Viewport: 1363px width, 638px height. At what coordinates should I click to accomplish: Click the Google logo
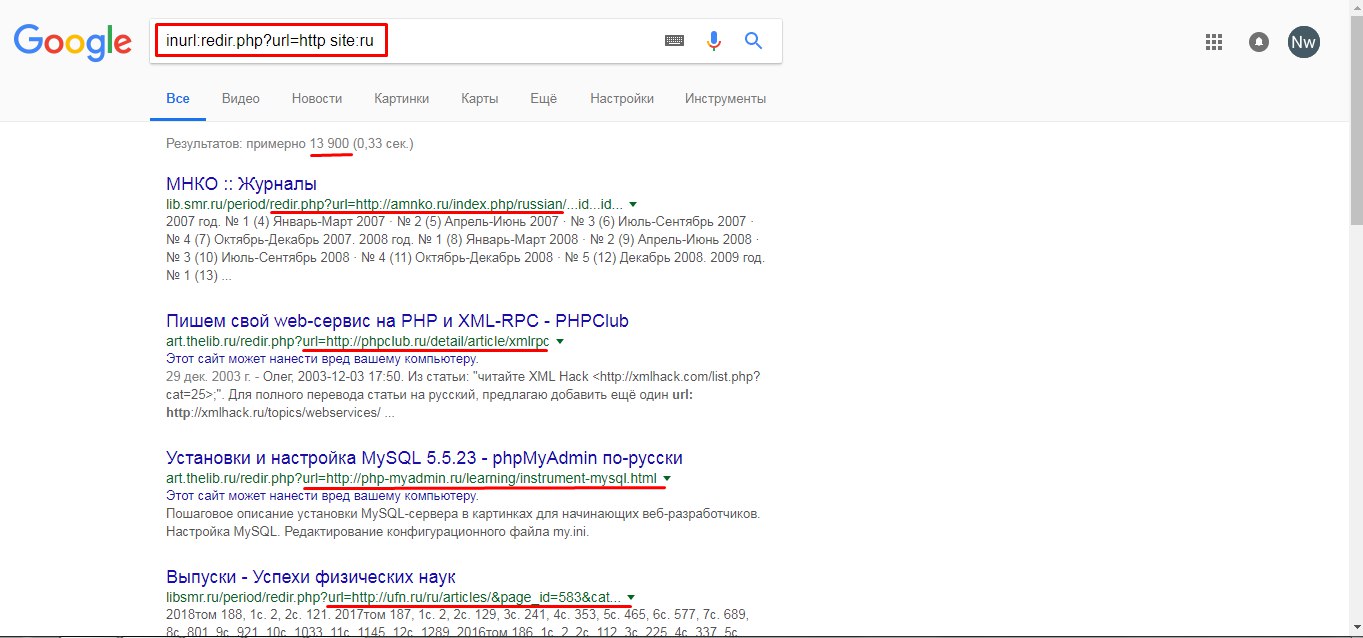(72, 42)
